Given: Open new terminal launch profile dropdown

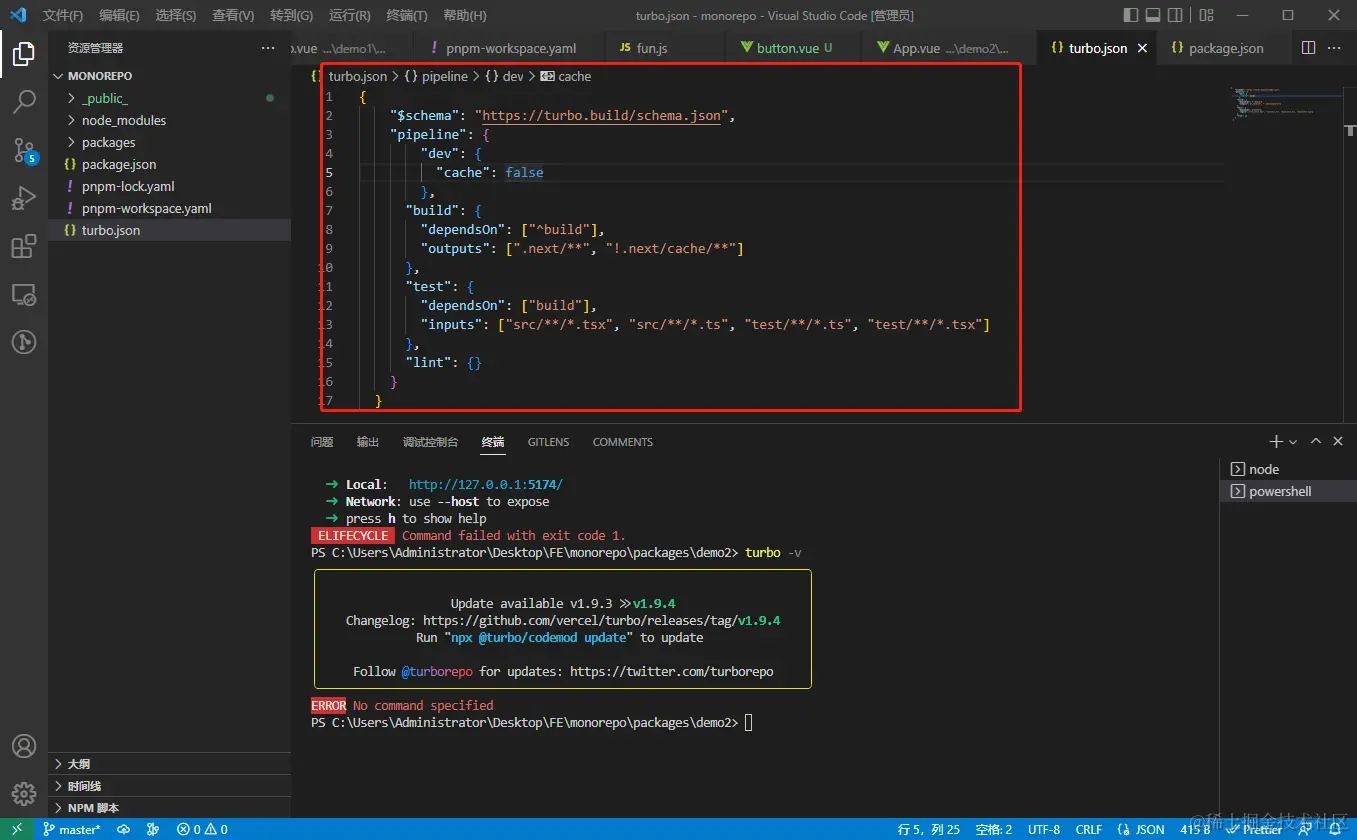Looking at the screenshot, I should point(1293,442).
